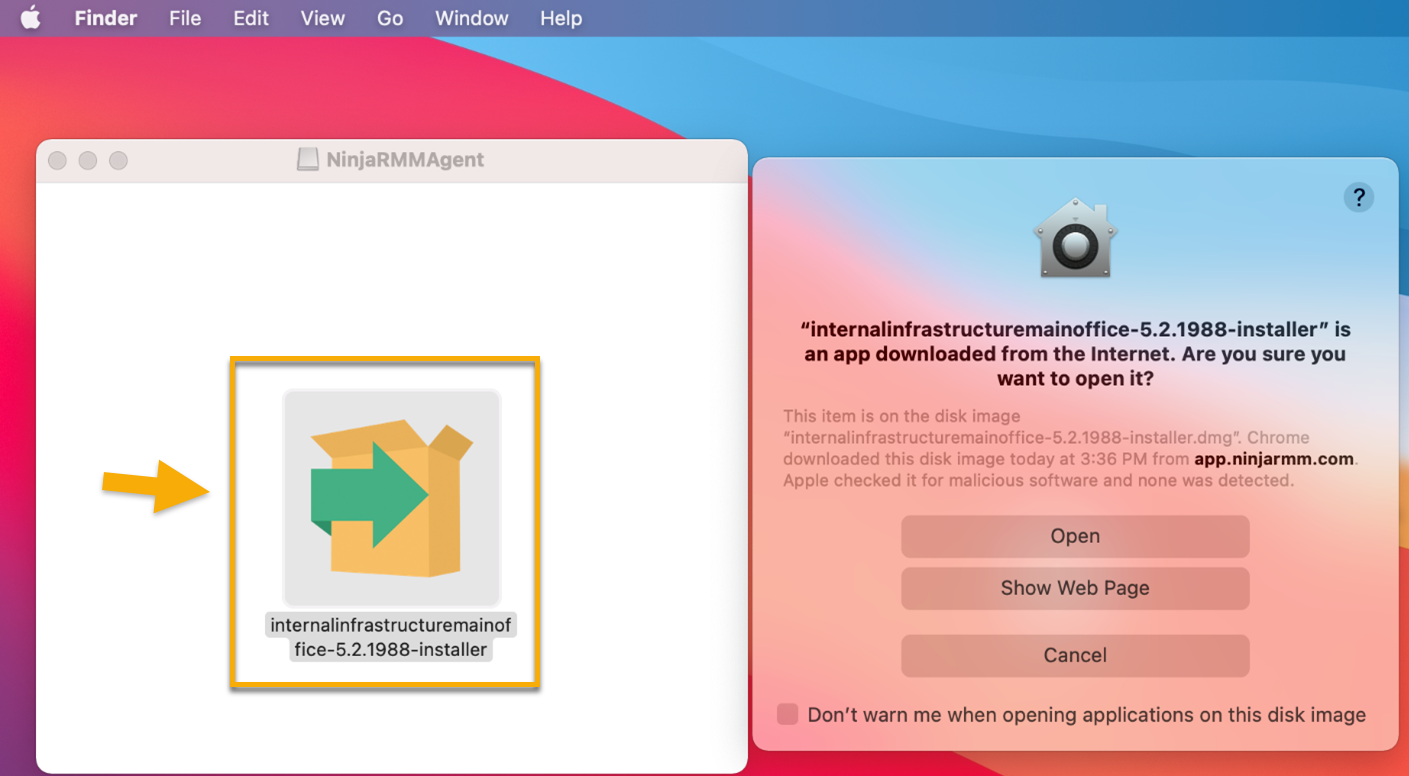Open the View menu
Viewport: 1409px width, 776px height.
coord(322,17)
